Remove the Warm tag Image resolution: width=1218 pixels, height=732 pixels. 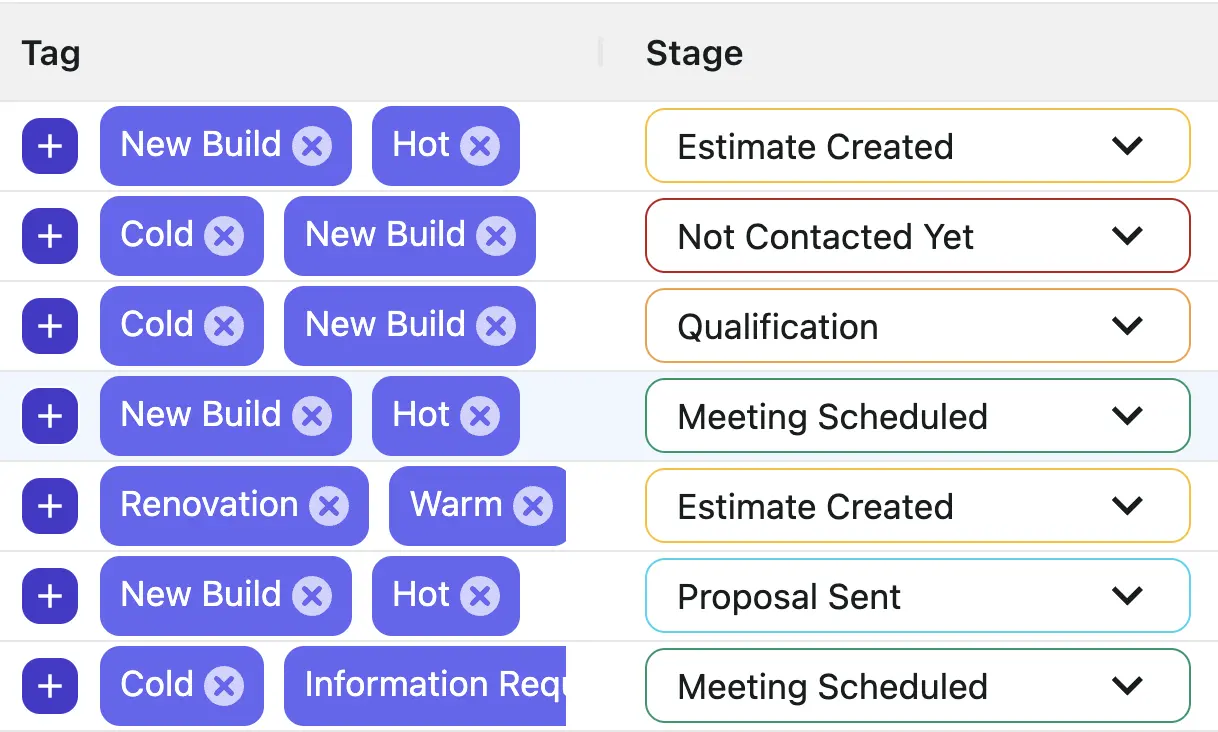tap(533, 506)
